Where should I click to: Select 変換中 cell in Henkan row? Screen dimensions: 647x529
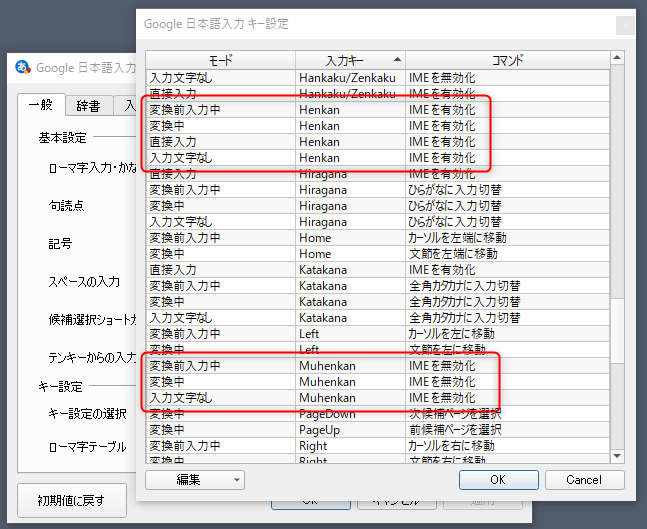click(221, 126)
